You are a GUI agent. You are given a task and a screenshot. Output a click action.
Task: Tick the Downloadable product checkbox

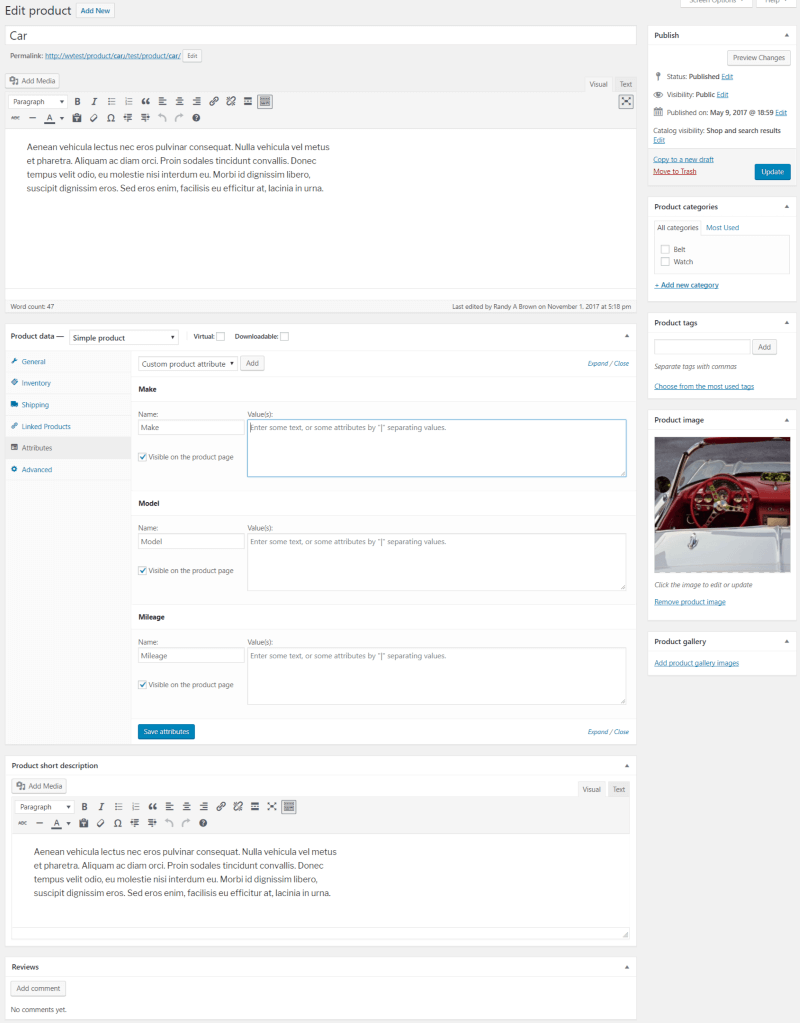[x=285, y=337]
